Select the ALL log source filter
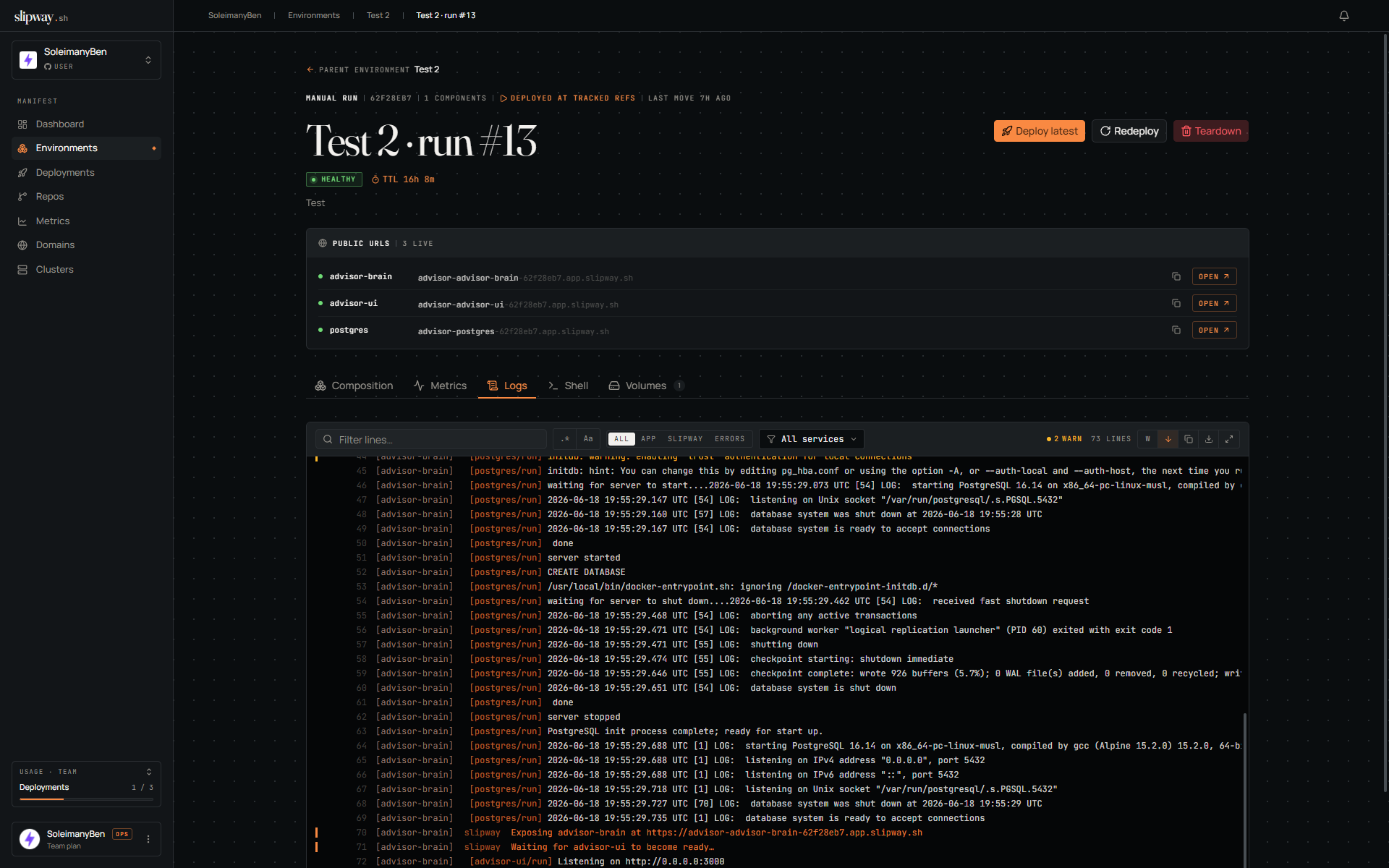Image resolution: width=1389 pixels, height=868 pixels. [x=621, y=439]
